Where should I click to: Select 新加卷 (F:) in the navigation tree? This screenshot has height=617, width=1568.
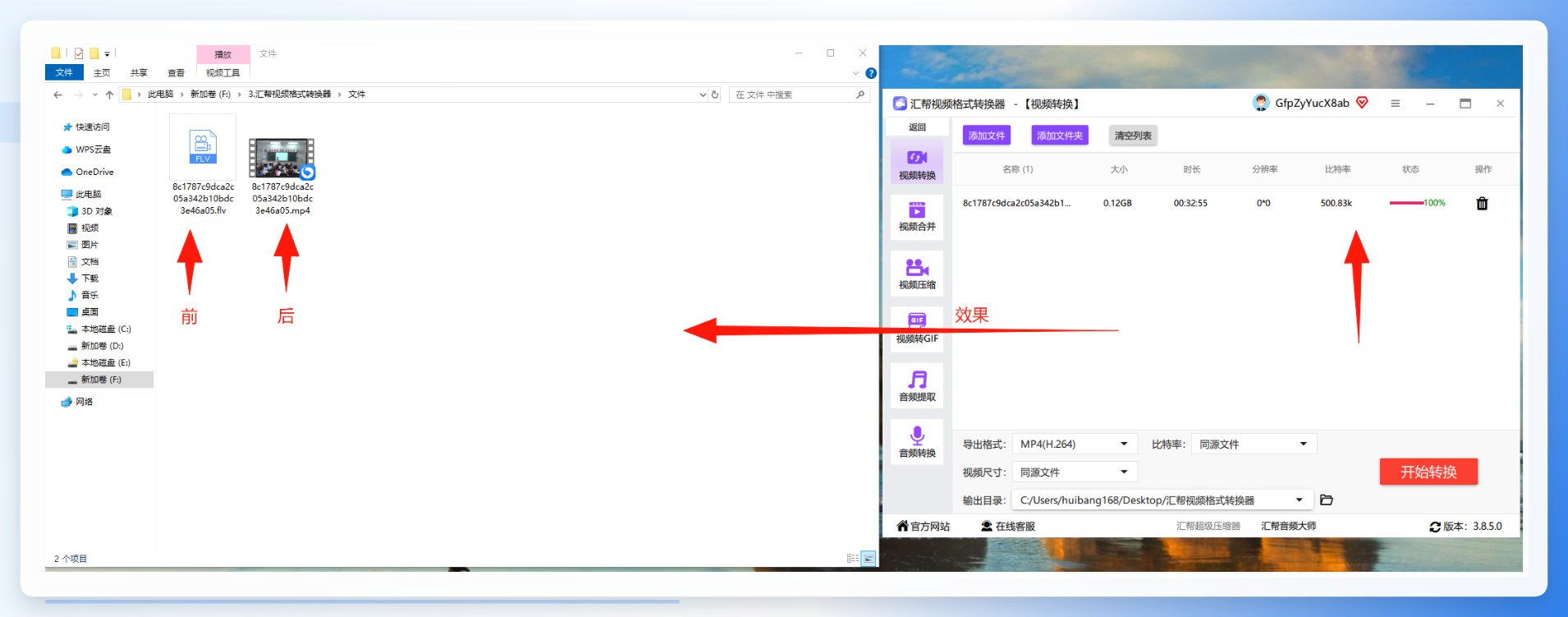99,380
